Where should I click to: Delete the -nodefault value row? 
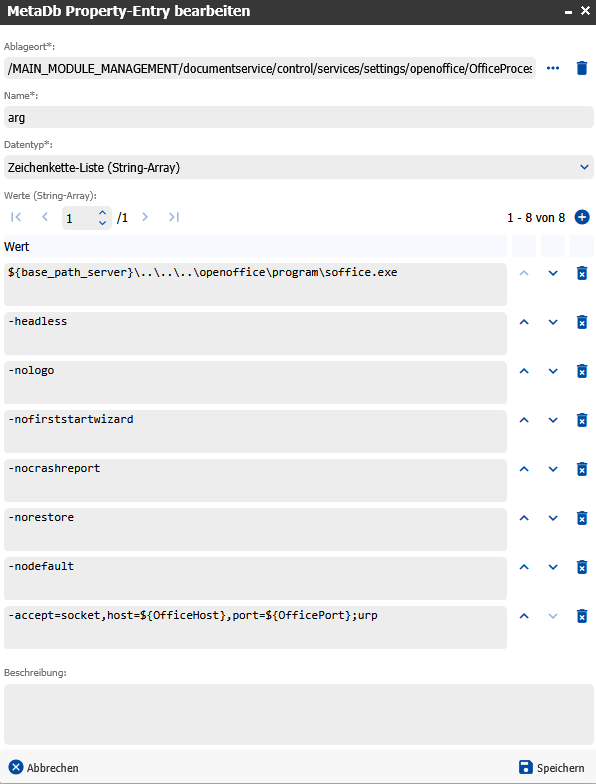(x=582, y=567)
